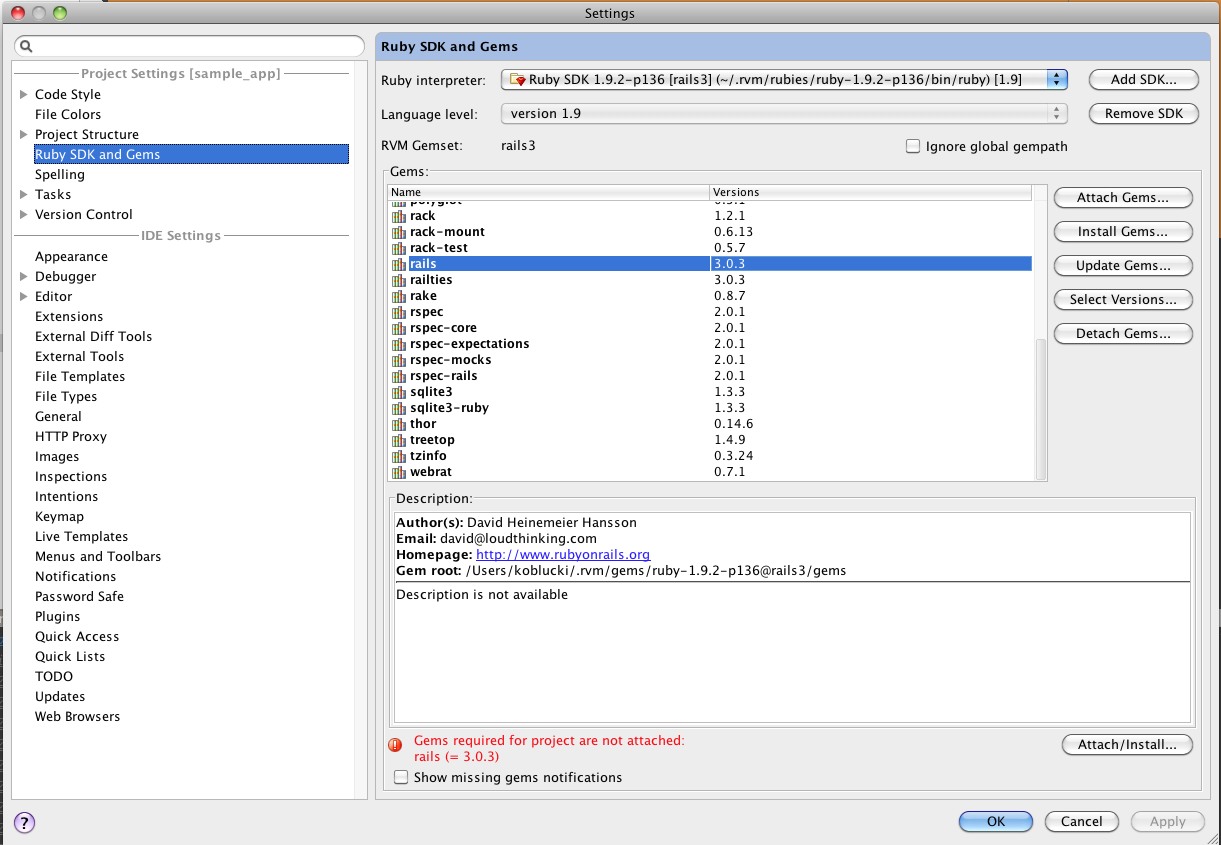Click version 0.8.7 of the rake gem
1221x845 pixels.
pyautogui.click(x=729, y=296)
